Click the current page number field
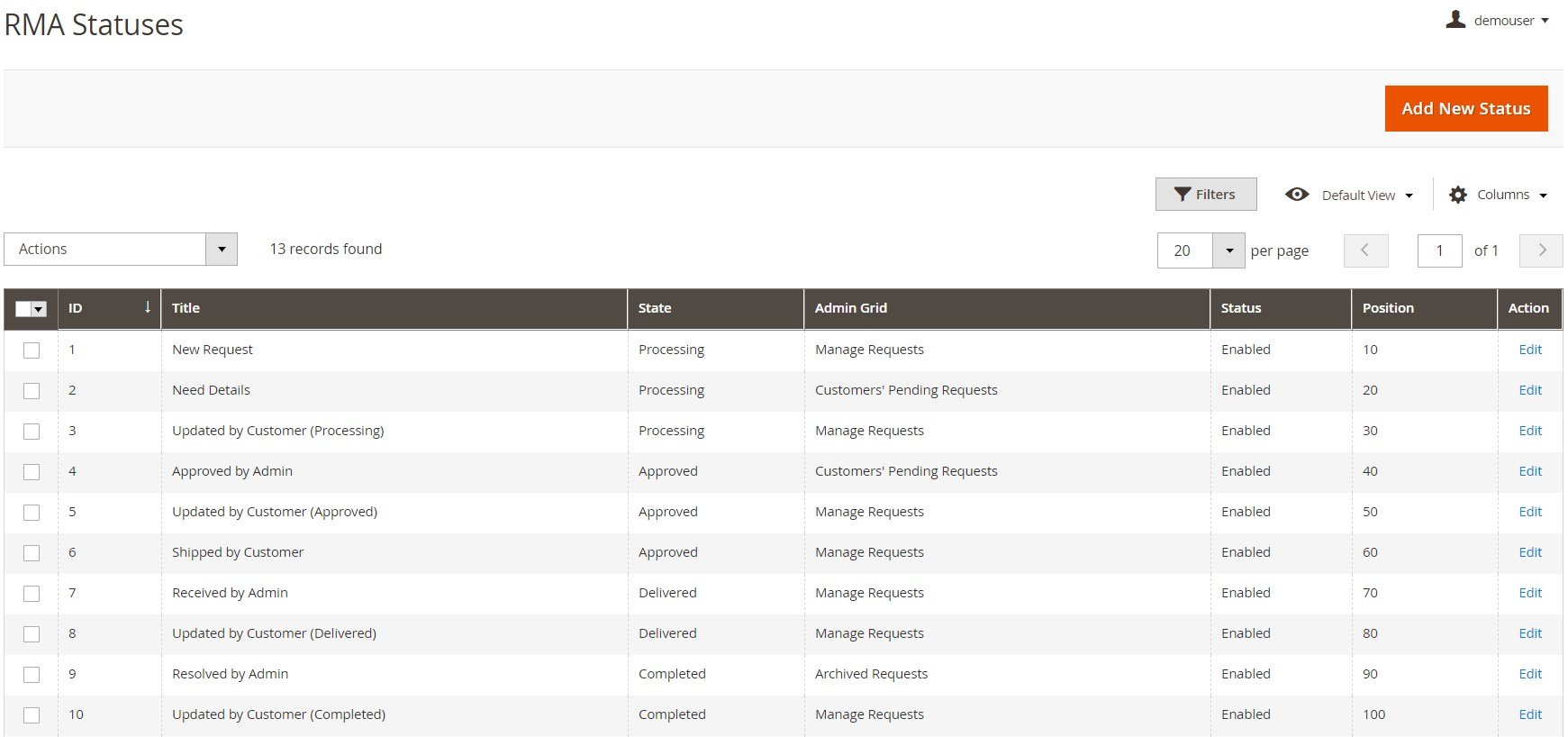This screenshot has height=737, width=1568. (1439, 250)
